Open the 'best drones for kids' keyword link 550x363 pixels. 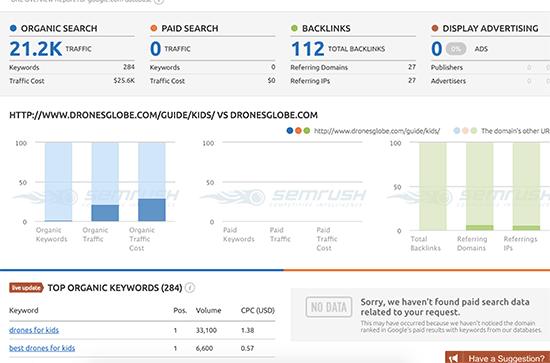click(x=42, y=348)
